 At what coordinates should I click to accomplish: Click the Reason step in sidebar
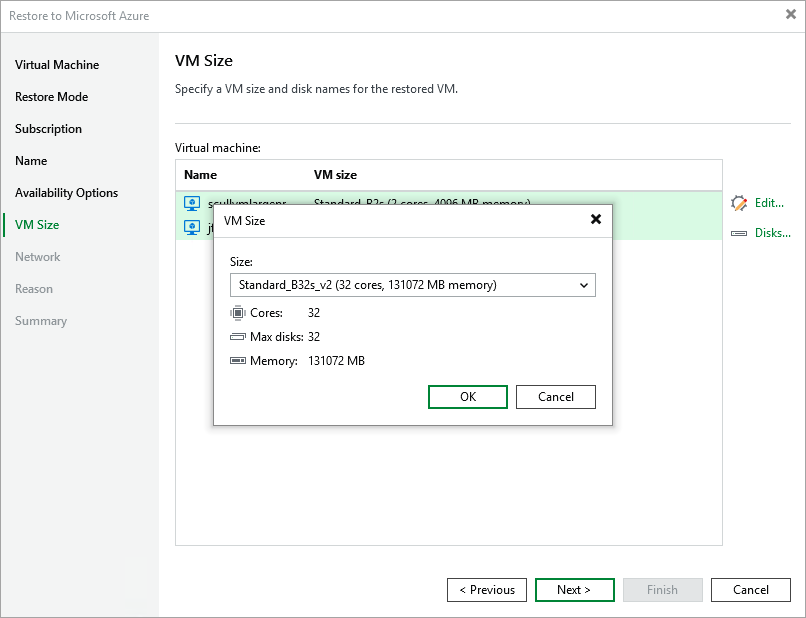pyautogui.click(x=34, y=289)
